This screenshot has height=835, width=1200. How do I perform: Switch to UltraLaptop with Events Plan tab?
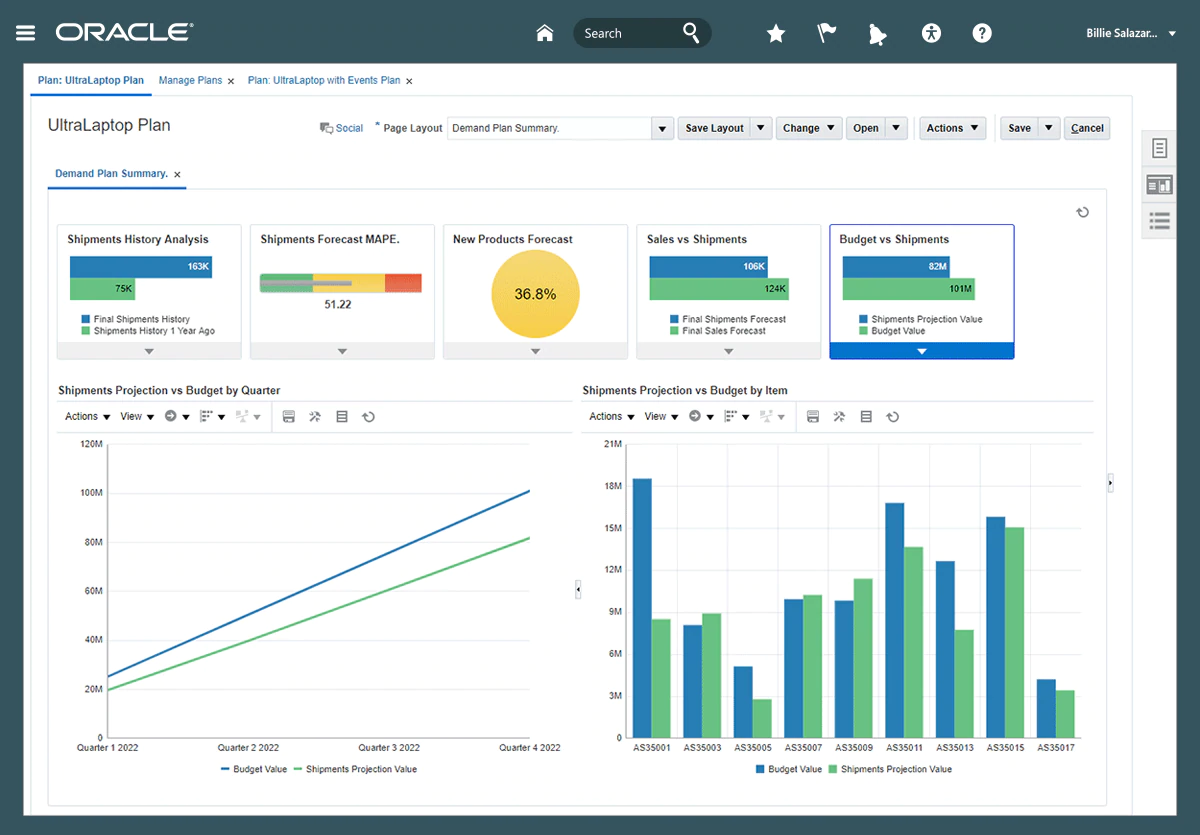pos(323,80)
